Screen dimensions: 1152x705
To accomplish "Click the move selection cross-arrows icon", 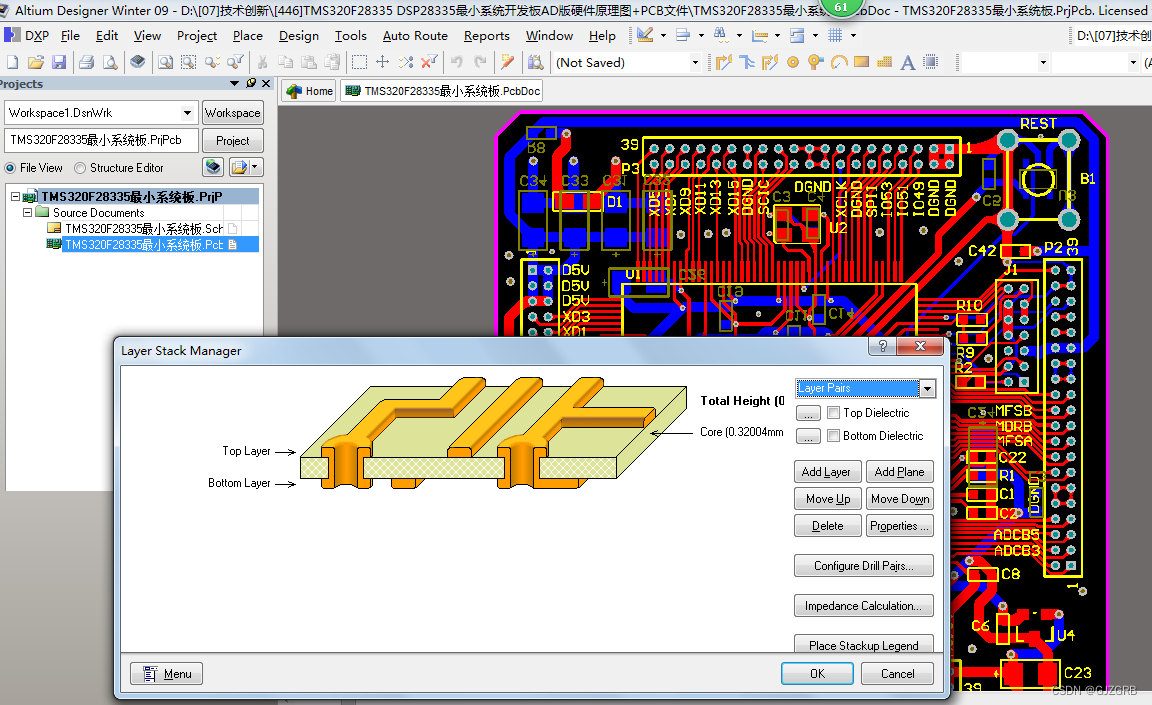I will tap(382, 62).
